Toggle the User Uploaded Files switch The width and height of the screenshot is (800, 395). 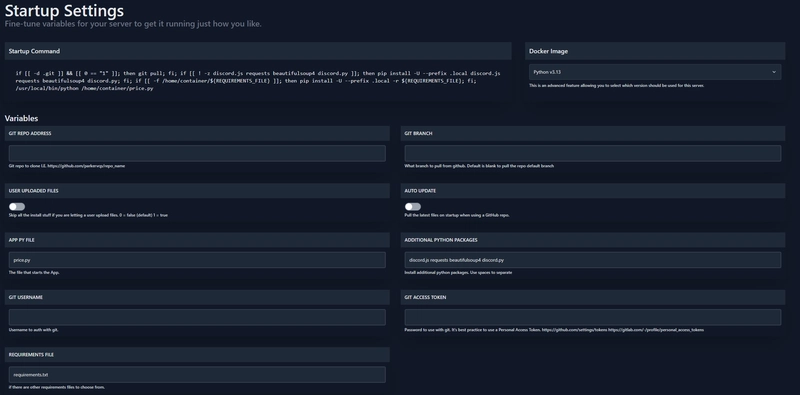point(17,207)
